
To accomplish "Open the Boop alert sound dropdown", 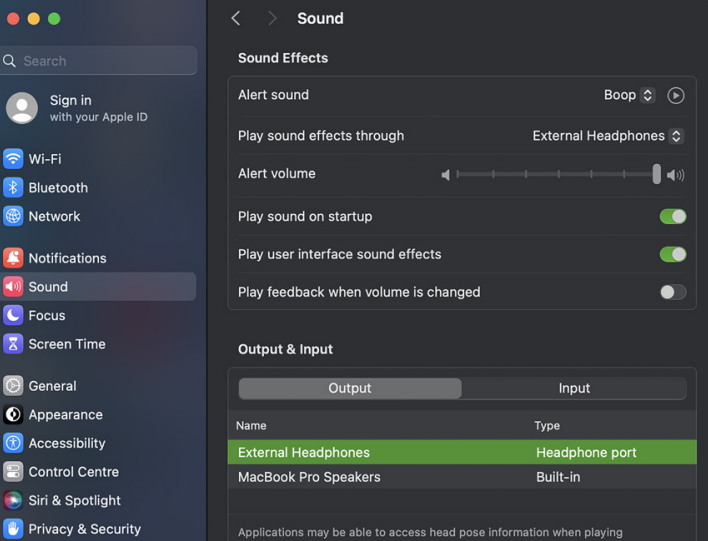I will point(629,95).
